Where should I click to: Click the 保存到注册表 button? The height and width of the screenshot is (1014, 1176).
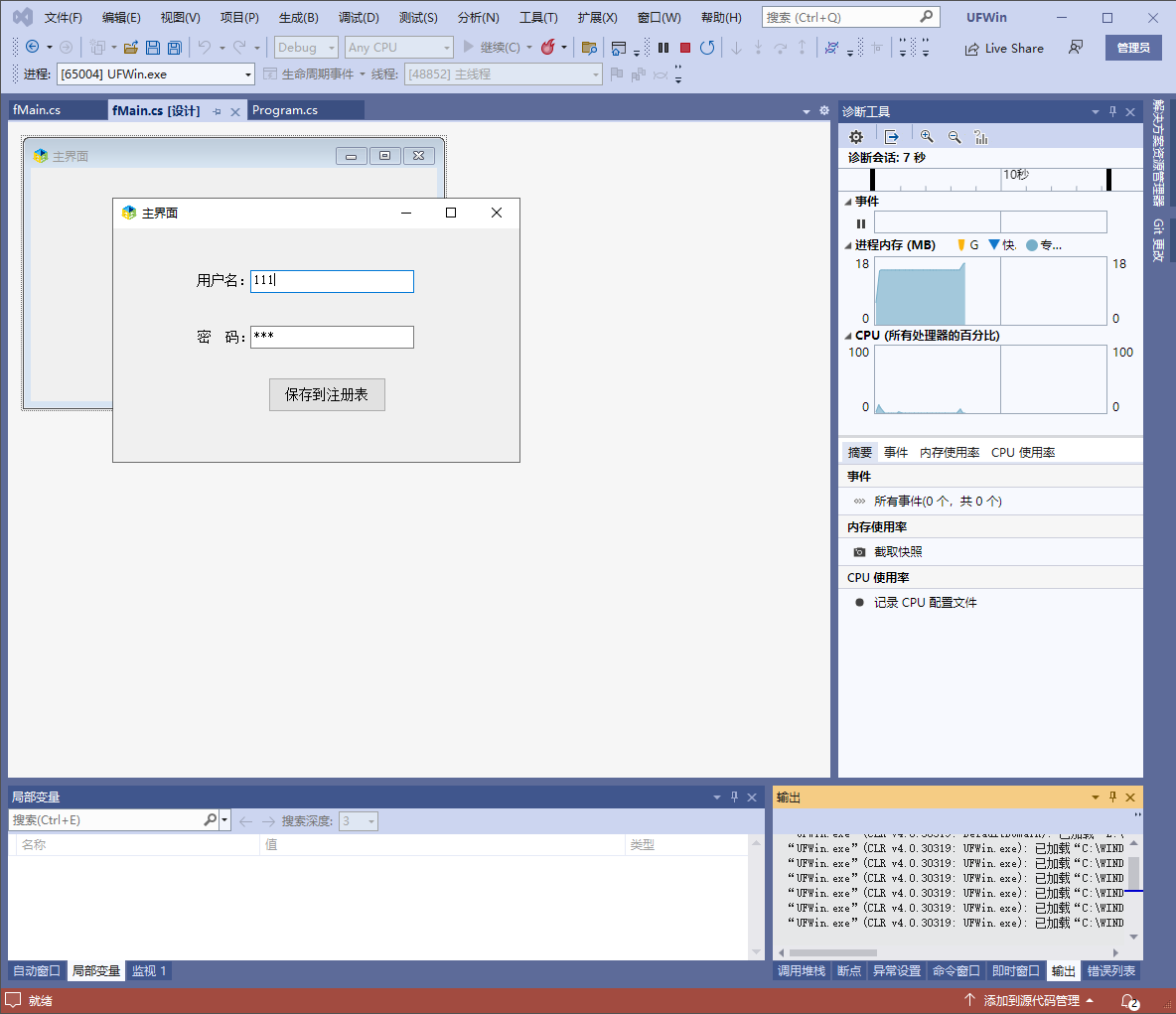click(327, 394)
